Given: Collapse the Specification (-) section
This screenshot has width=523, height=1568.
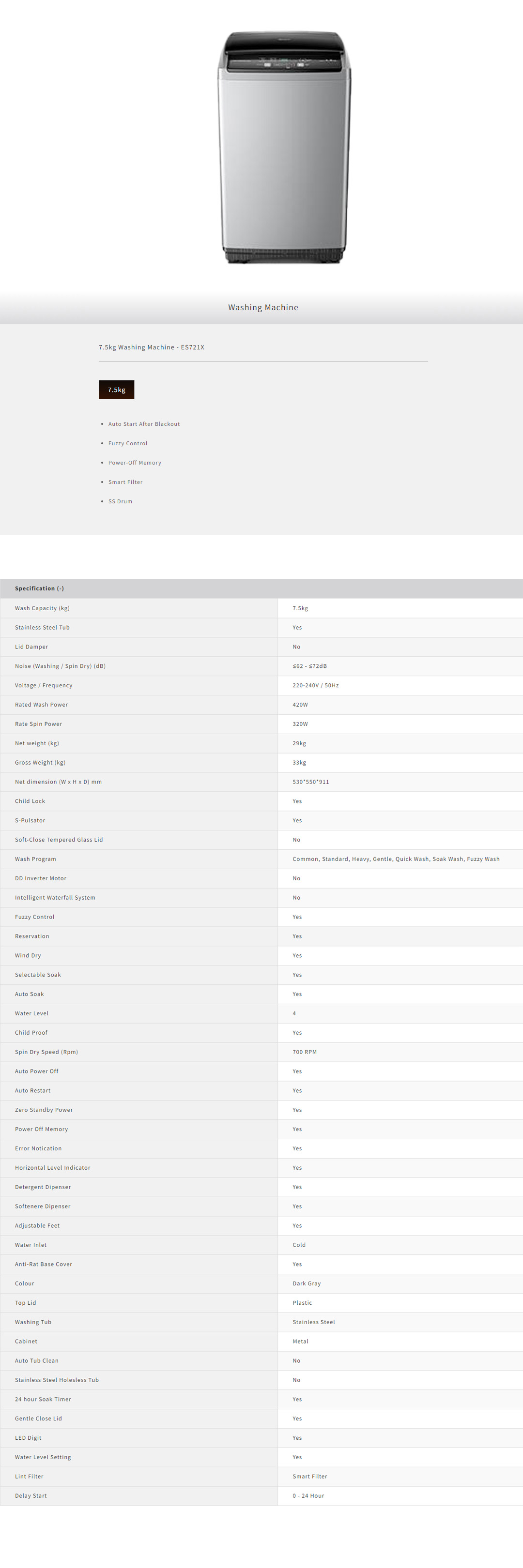Looking at the screenshot, I should (x=40, y=588).
